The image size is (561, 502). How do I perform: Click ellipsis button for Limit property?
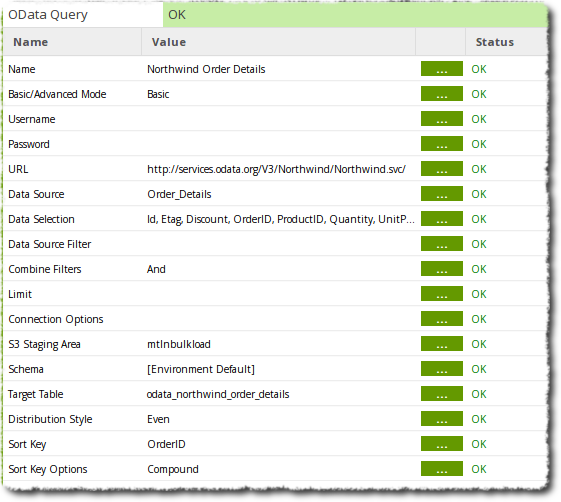(442, 294)
